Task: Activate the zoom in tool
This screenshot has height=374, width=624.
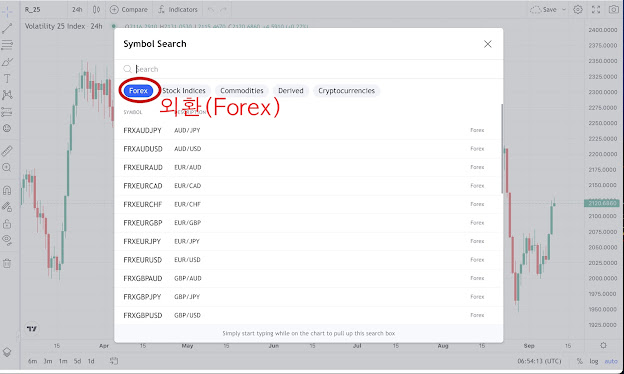Action: point(7,167)
